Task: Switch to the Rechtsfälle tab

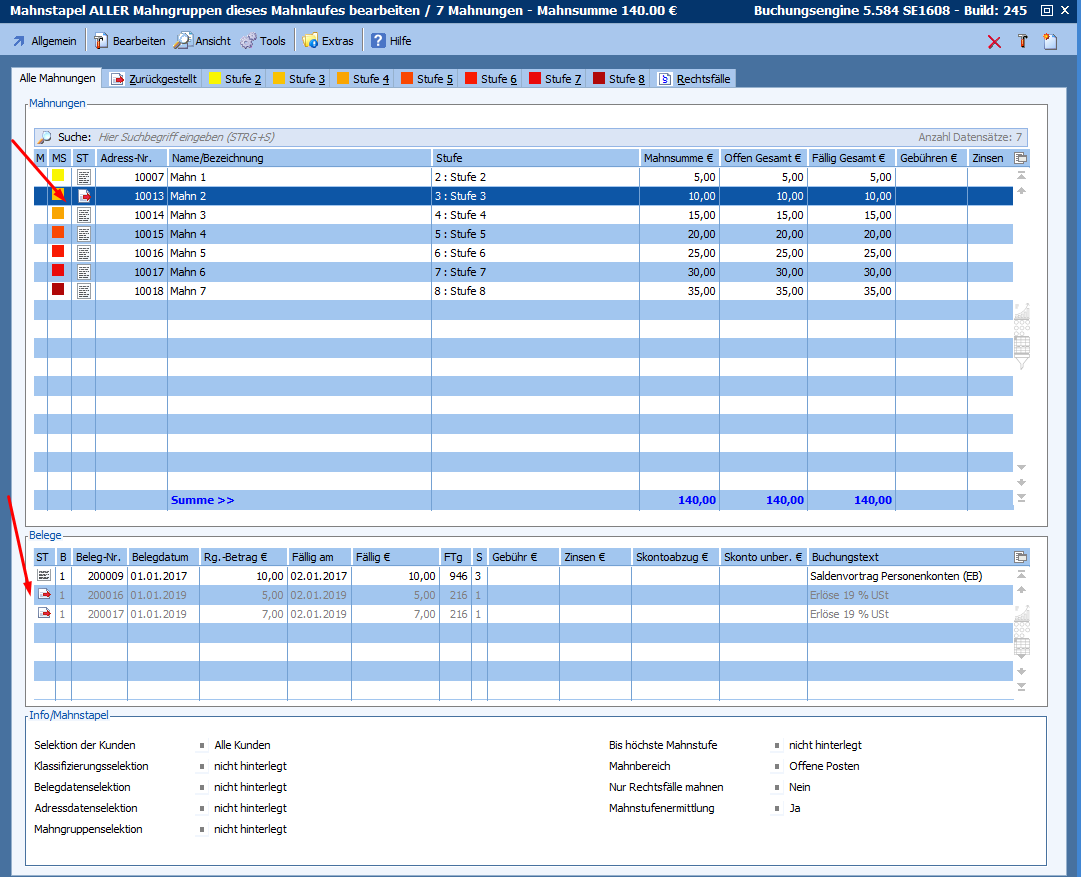Action: click(x=696, y=79)
